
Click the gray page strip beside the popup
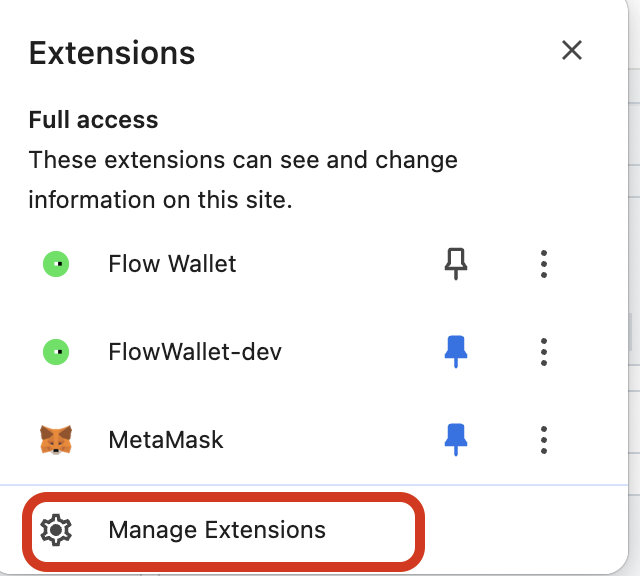[634, 300]
